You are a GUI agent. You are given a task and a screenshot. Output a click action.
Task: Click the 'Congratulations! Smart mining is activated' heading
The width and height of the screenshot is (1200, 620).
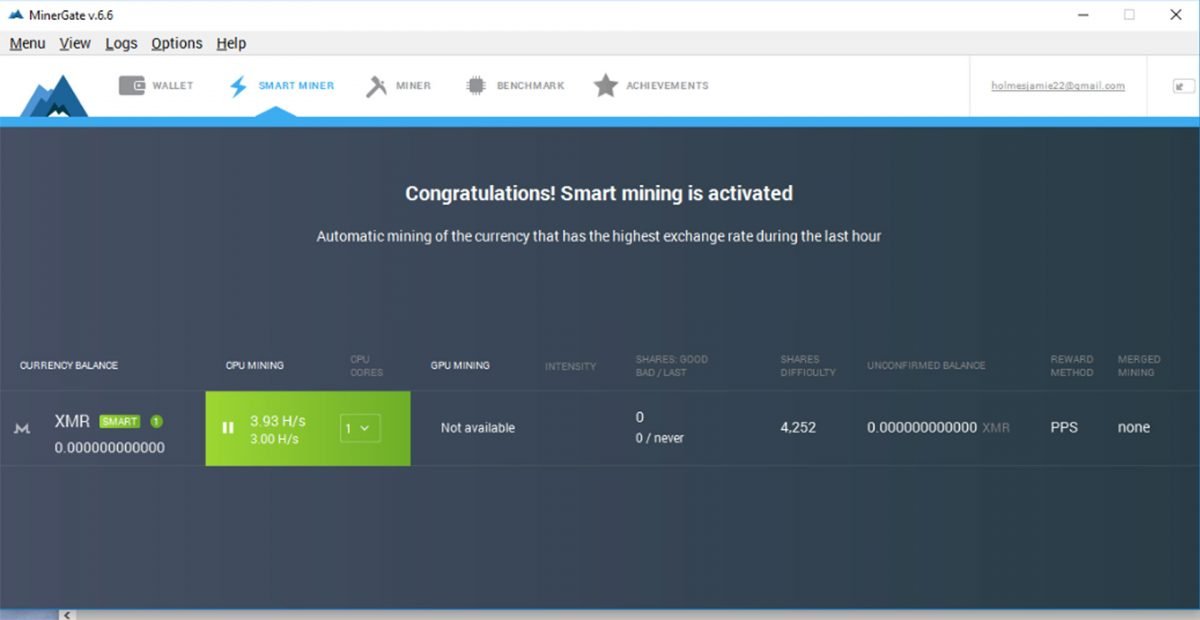click(599, 193)
